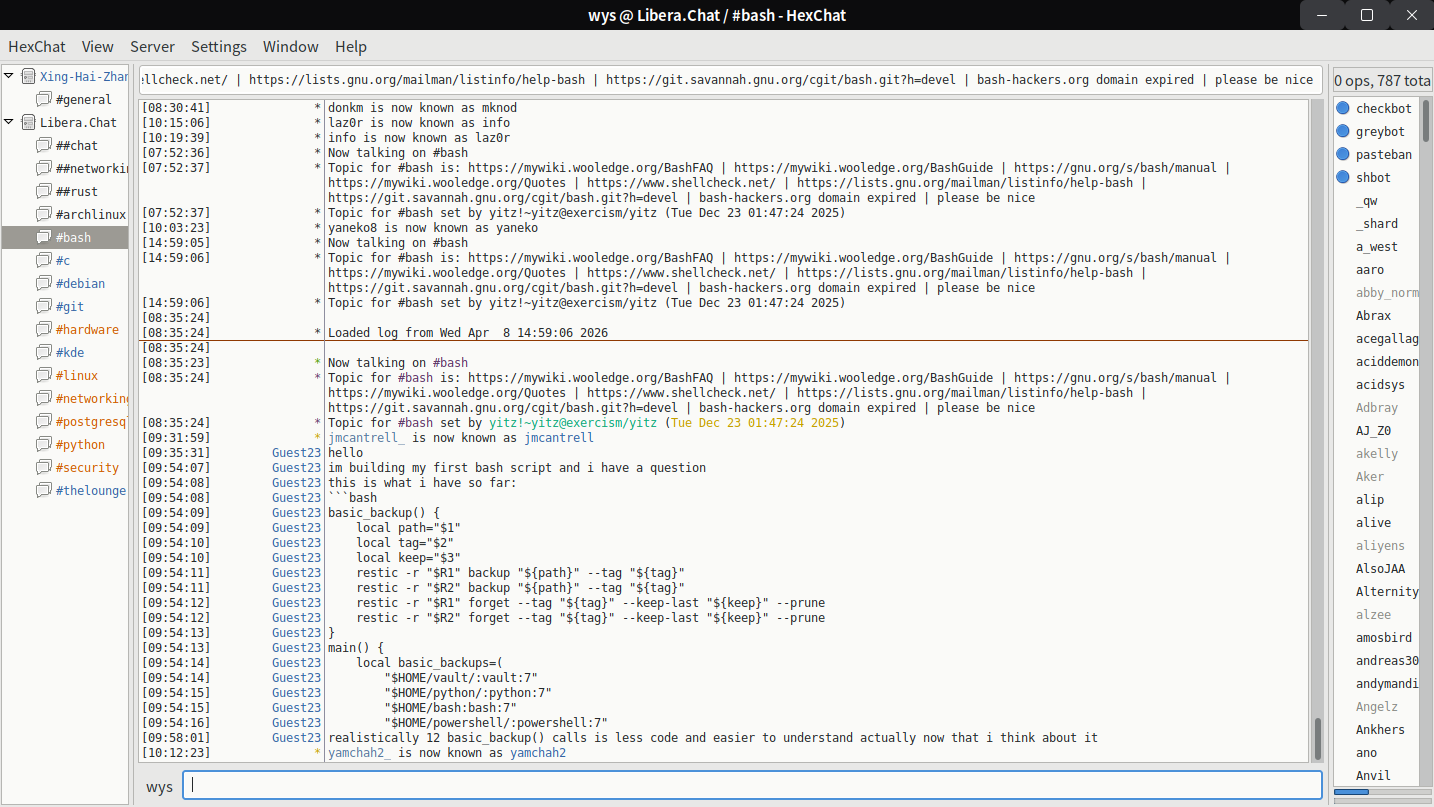1434x807 pixels.
Task: Collapse the Xing-Hai-Zhan server tree
Action: (x=10, y=76)
